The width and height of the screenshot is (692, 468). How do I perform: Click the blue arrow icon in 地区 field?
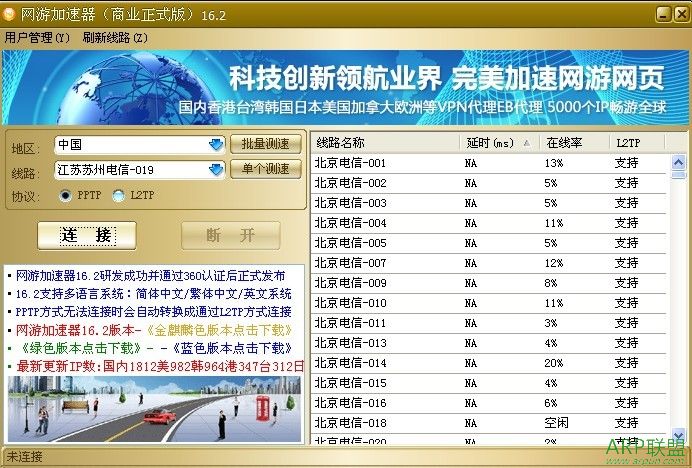(215, 145)
